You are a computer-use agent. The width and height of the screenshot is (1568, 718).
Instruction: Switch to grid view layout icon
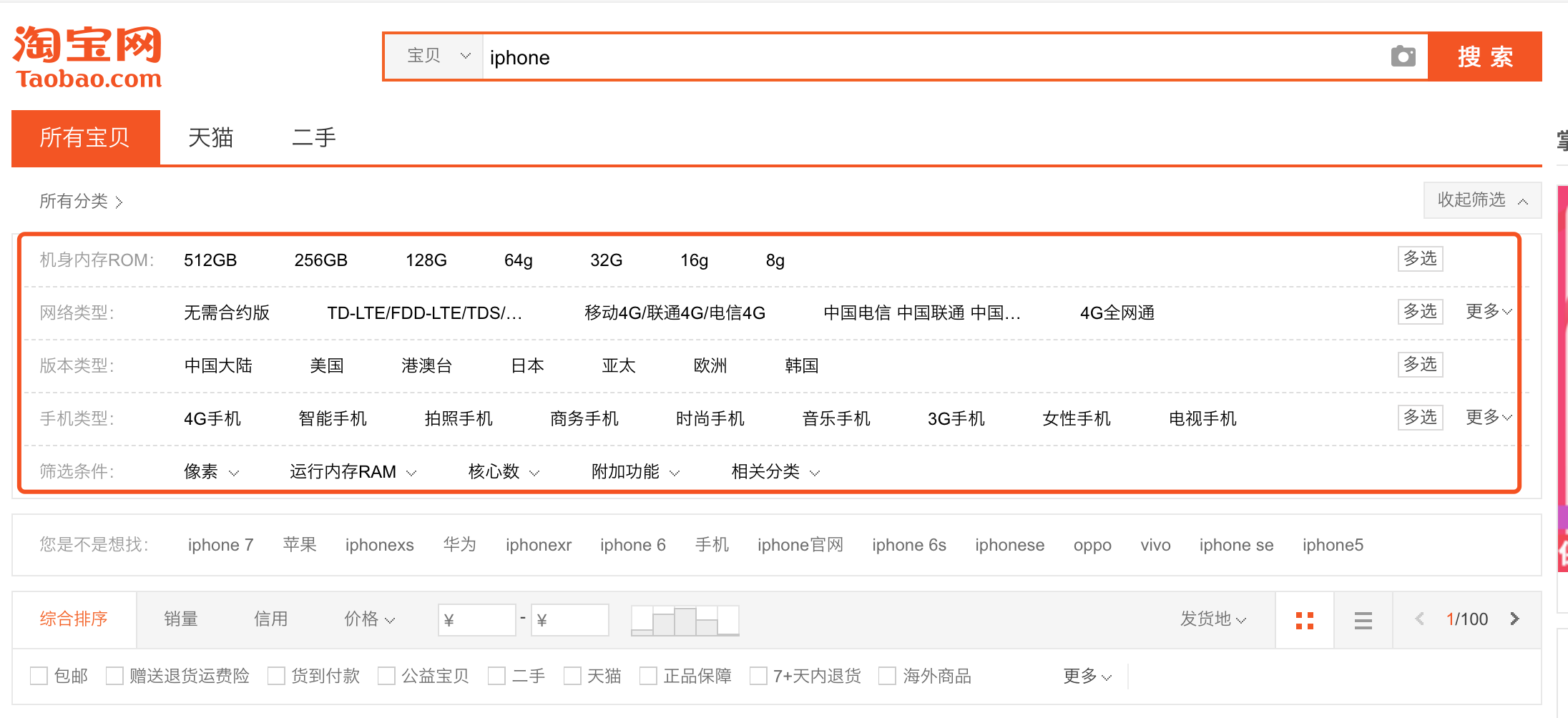point(1305,620)
